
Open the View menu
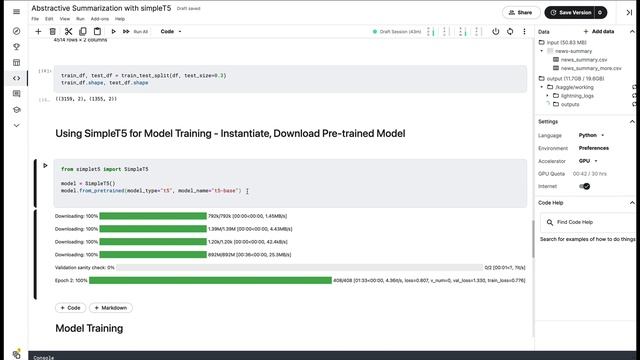coord(64,19)
